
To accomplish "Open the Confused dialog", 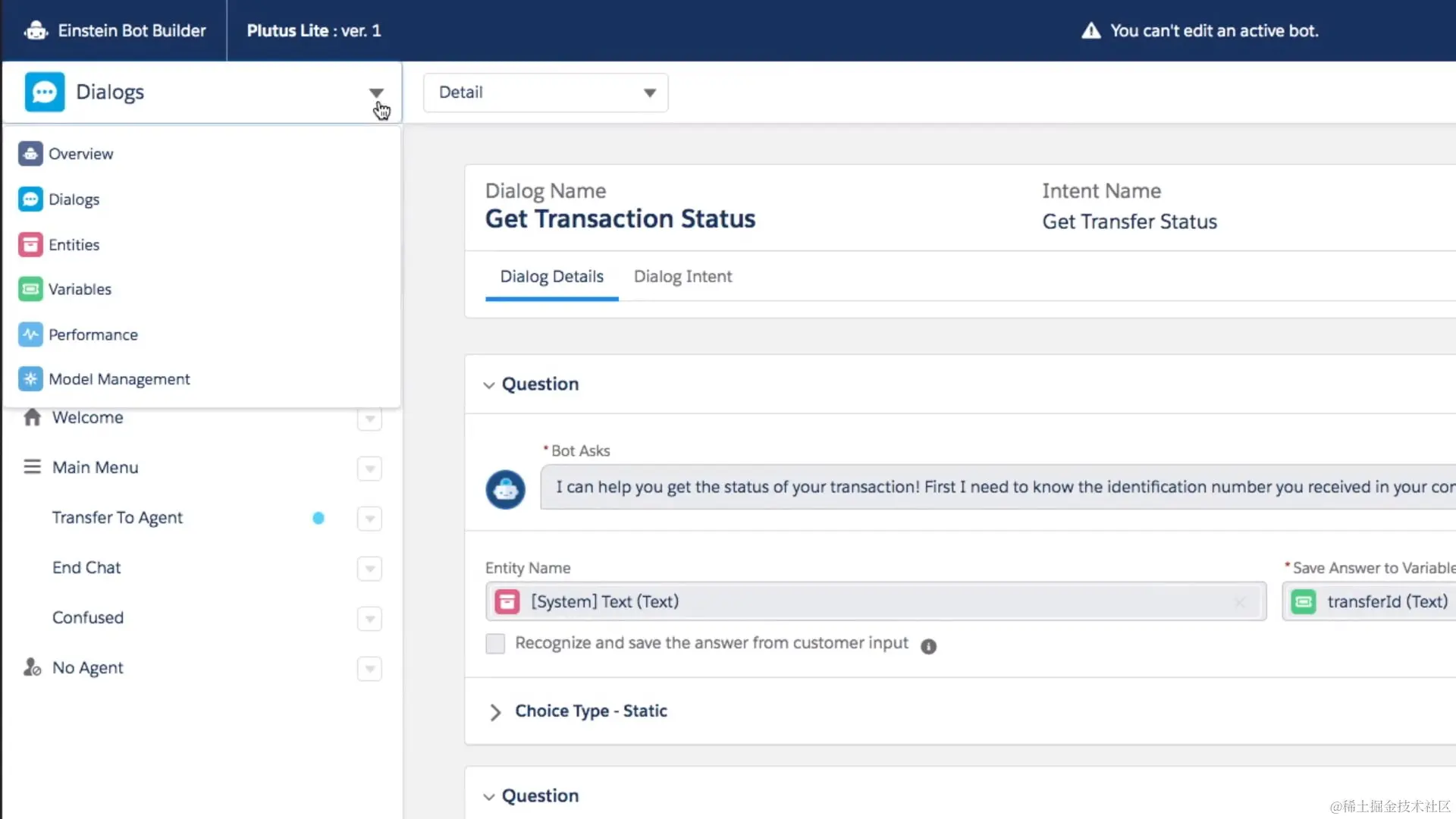I will 88,618.
